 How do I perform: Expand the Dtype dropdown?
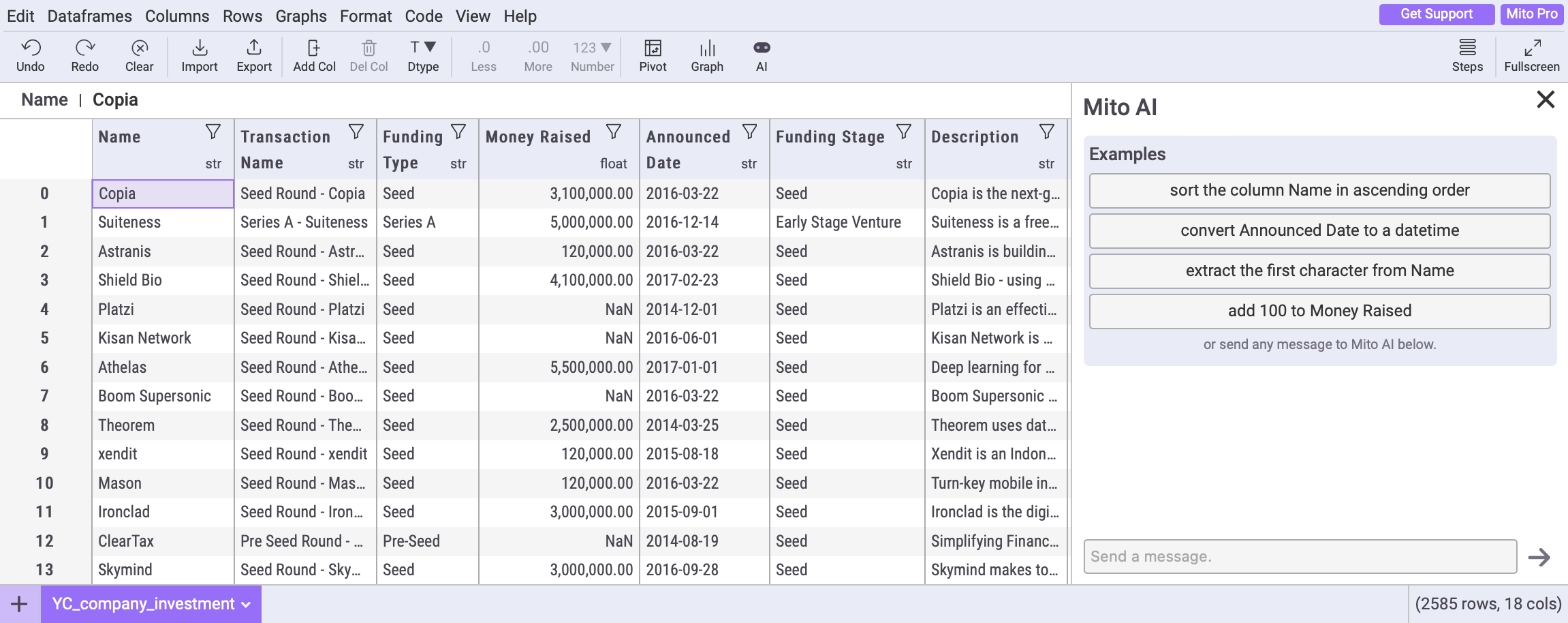tap(423, 55)
